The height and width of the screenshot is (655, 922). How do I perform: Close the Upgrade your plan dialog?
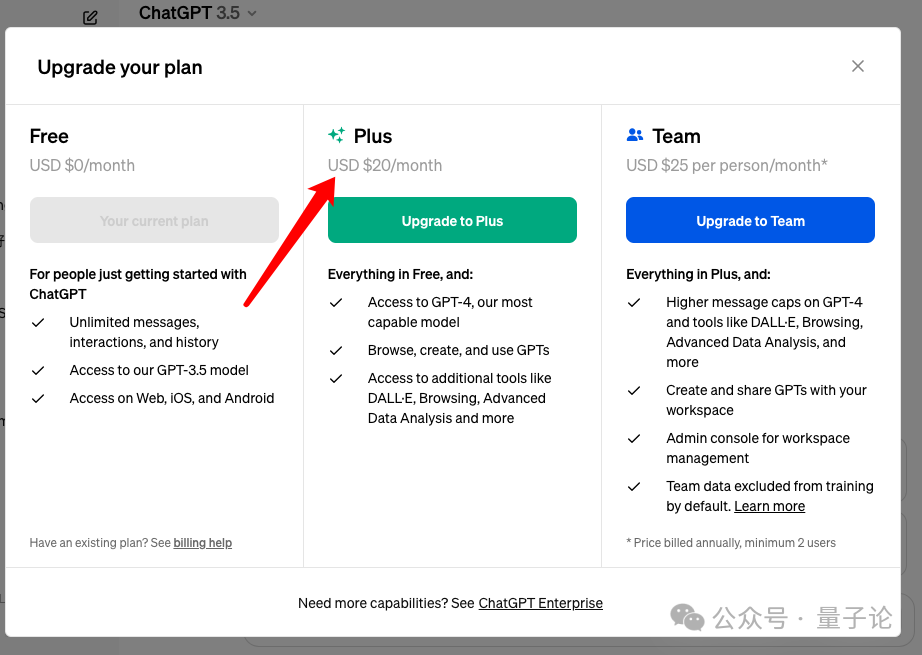(858, 66)
